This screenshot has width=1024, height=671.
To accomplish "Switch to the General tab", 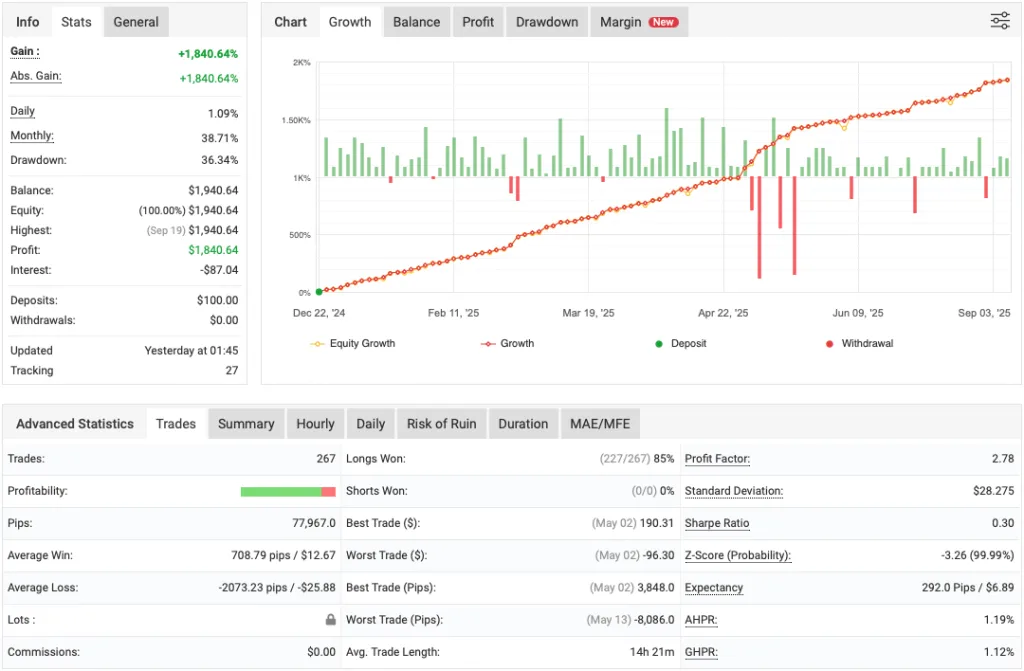I will click(136, 21).
